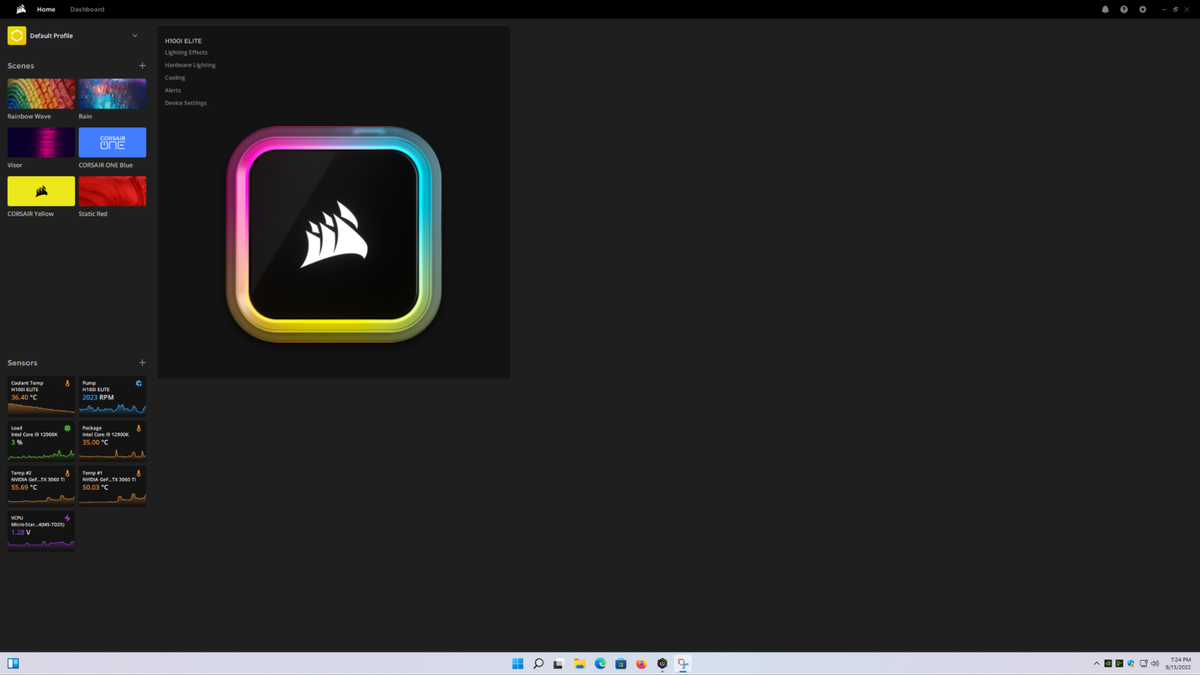The image size is (1200, 675).
Task: Open Device Settings
Action: click(186, 103)
